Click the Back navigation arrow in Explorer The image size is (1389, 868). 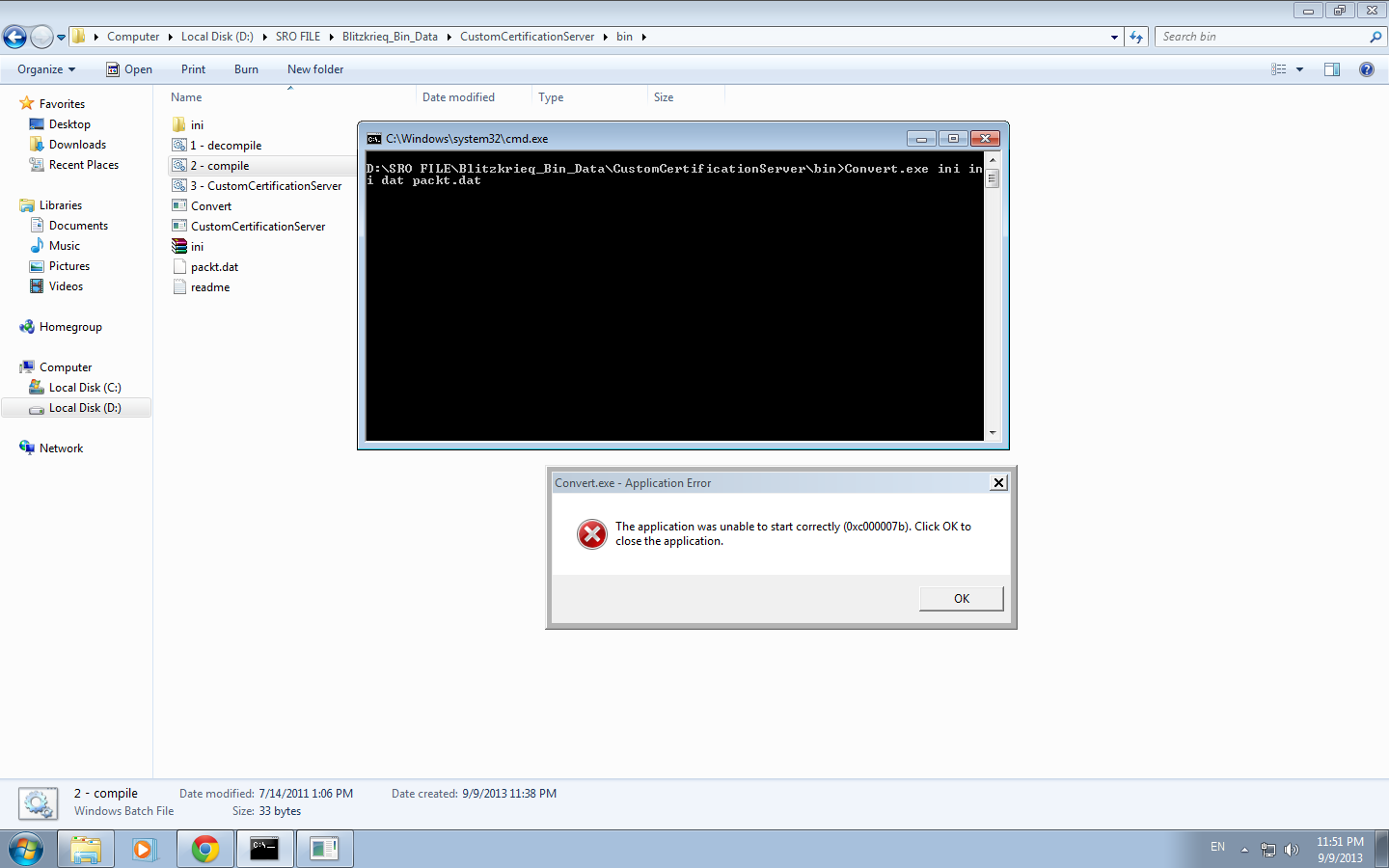click(x=14, y=37)
